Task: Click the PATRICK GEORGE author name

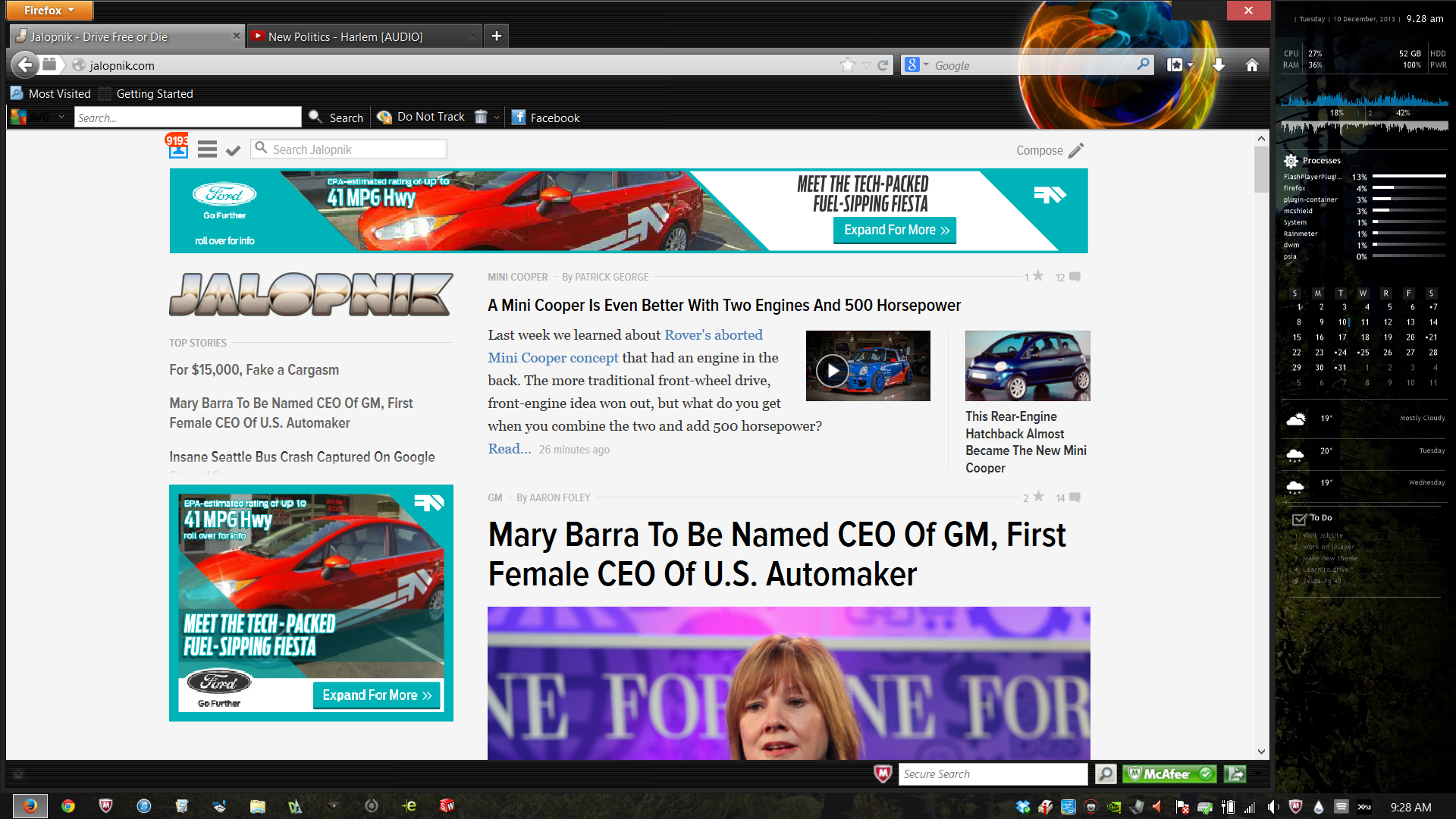Action: [611, 277]
